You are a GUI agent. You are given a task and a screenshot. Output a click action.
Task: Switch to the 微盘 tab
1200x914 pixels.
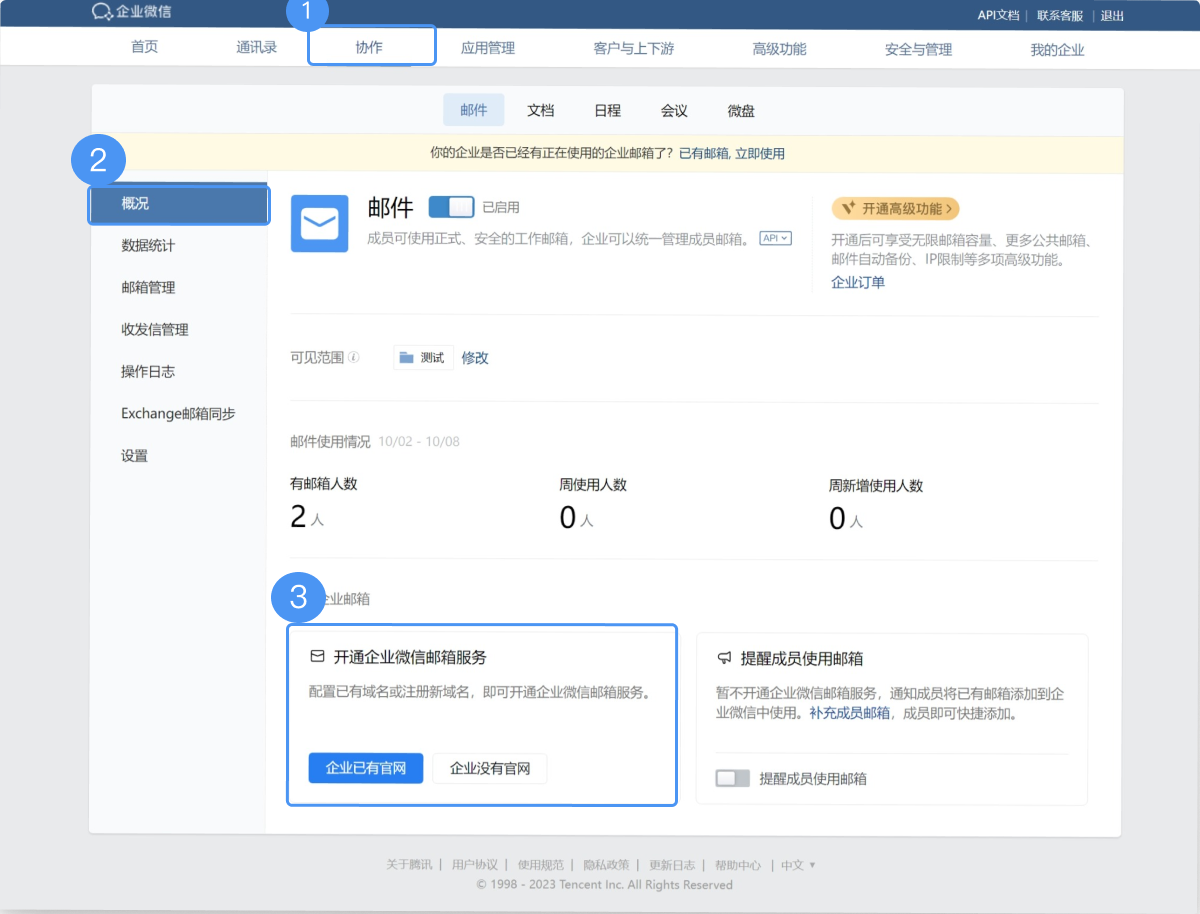pyautogui.click(x=741, y=110)
